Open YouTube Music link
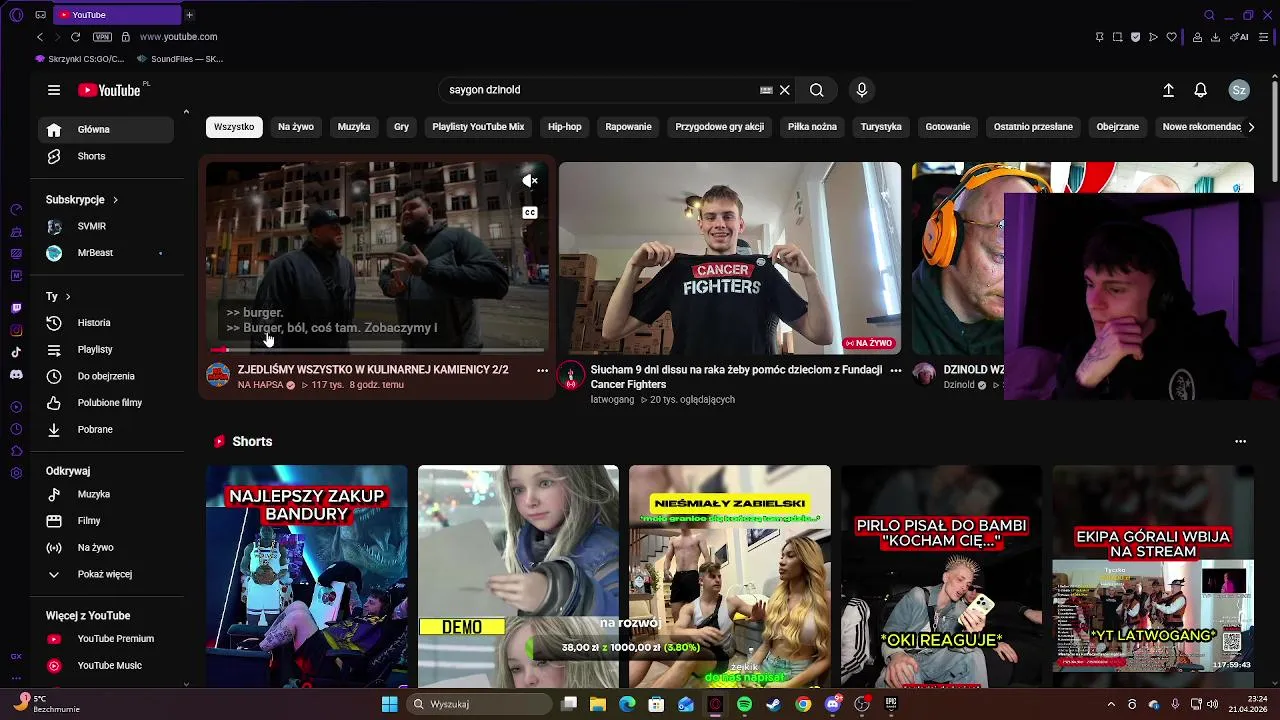This screenshot has height=720, width=1280. pos(106,666)
